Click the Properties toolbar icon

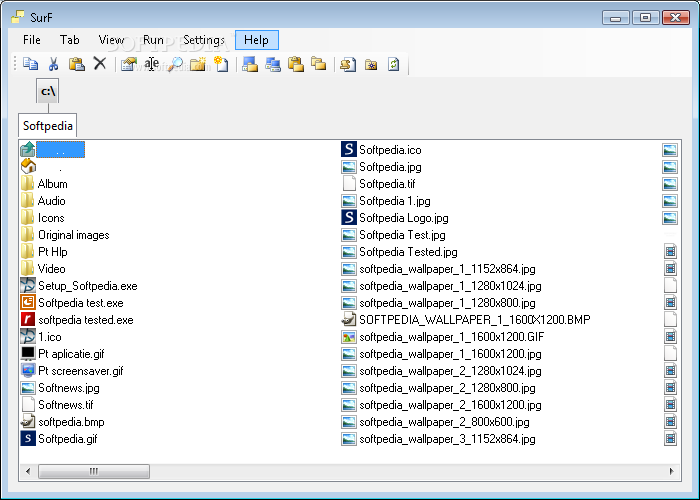(x=129, y=64)
